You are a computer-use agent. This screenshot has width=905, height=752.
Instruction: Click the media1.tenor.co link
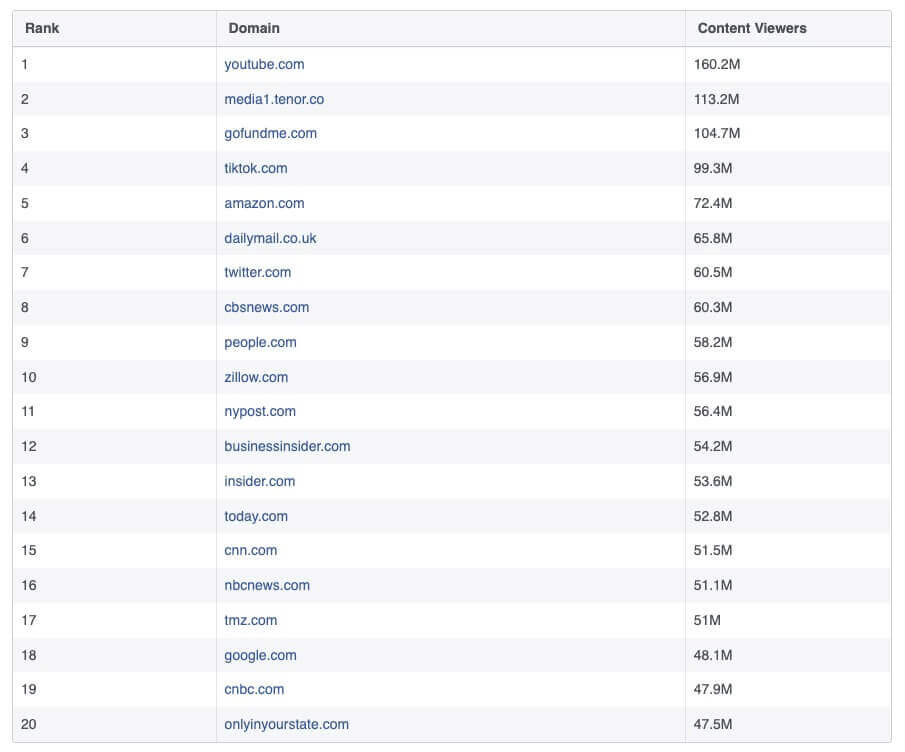(x=274, y=99)
